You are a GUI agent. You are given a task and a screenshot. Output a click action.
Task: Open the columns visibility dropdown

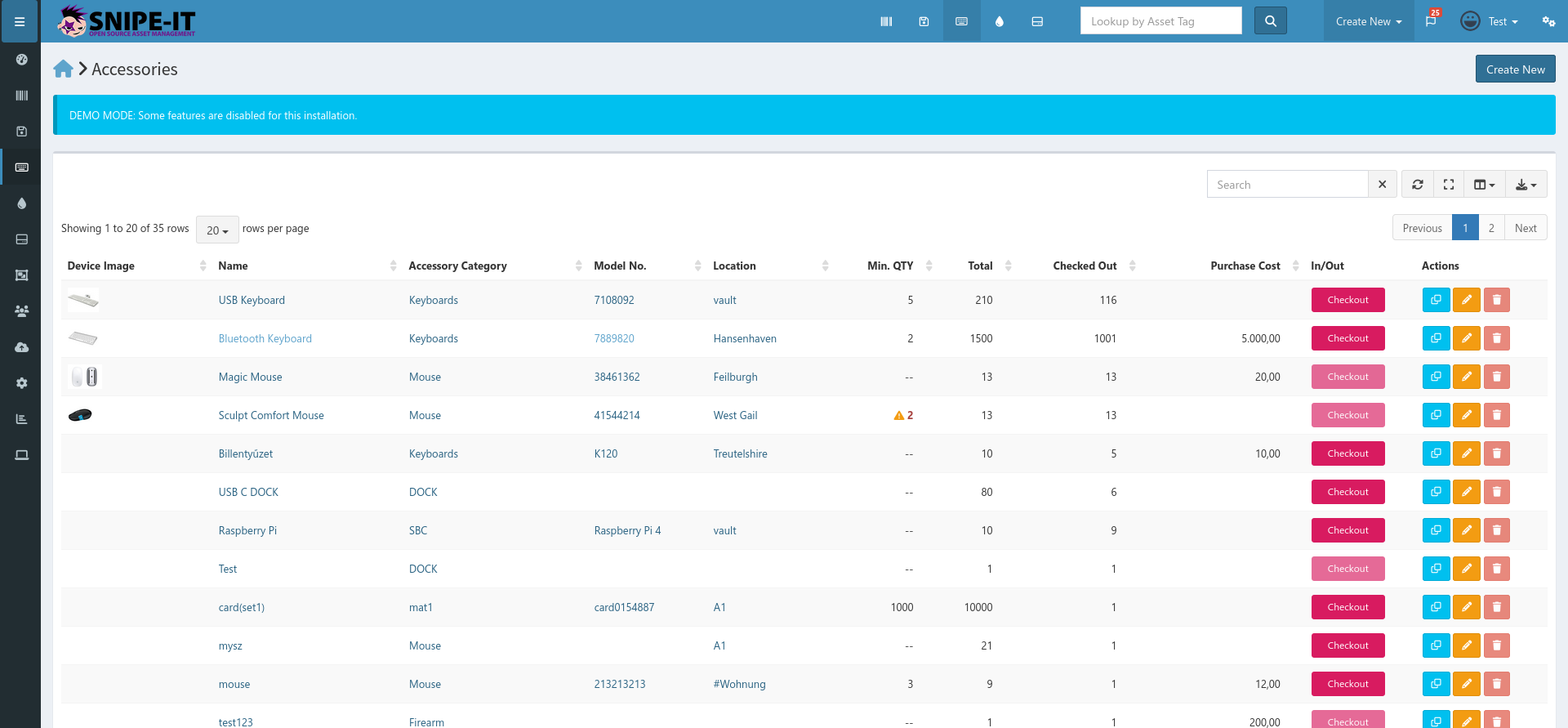(1485, 185)
